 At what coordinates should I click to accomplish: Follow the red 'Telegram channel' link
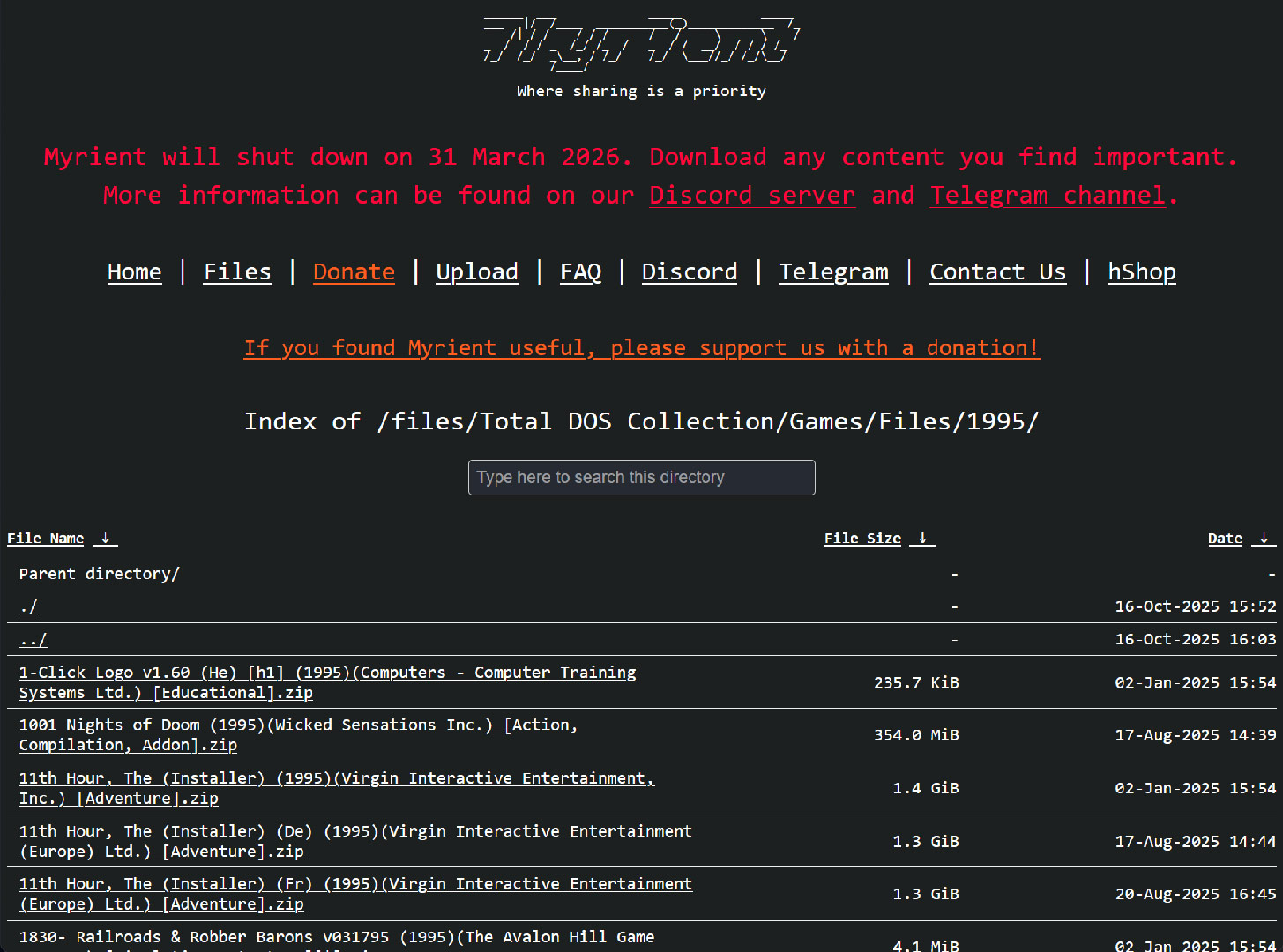point(1048,195)
